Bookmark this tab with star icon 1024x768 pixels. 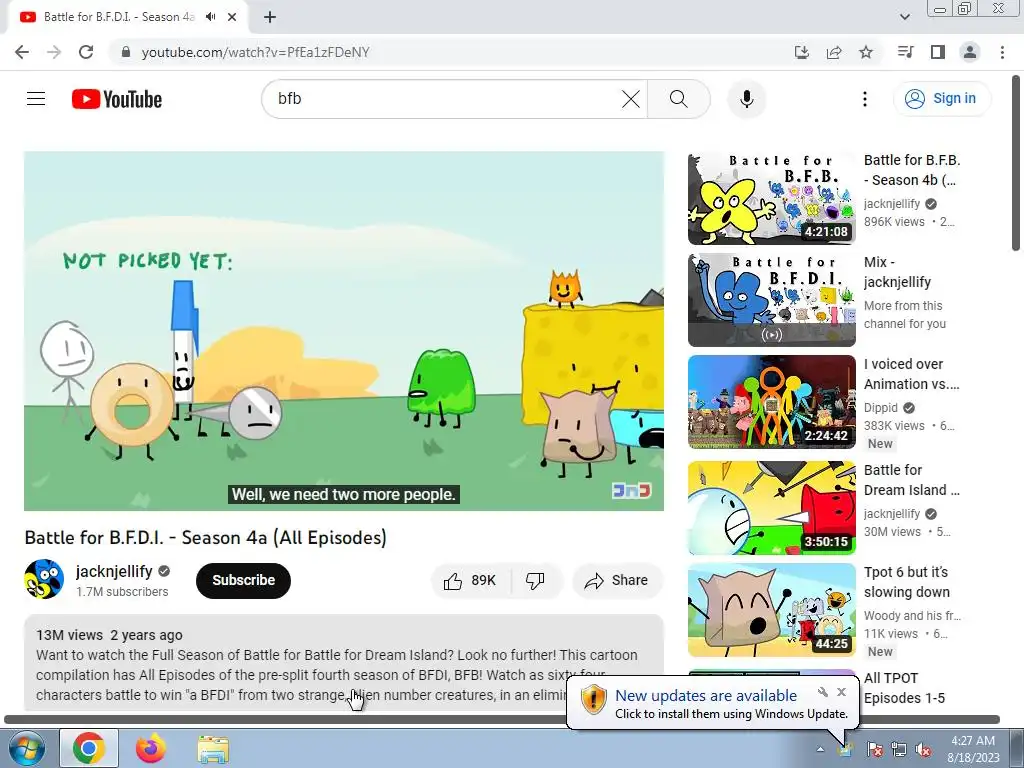coord(866,52)
